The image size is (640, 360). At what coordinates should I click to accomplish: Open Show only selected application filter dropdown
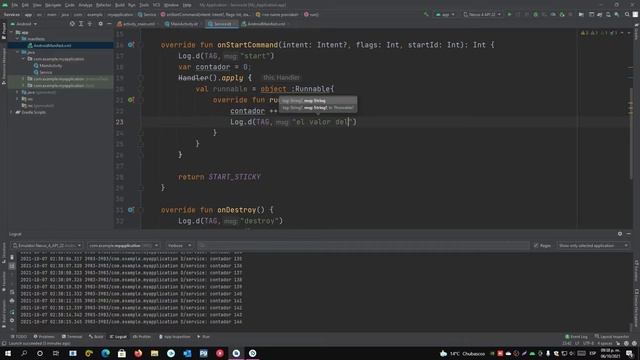pyautogui.click(x=593, y=245)
